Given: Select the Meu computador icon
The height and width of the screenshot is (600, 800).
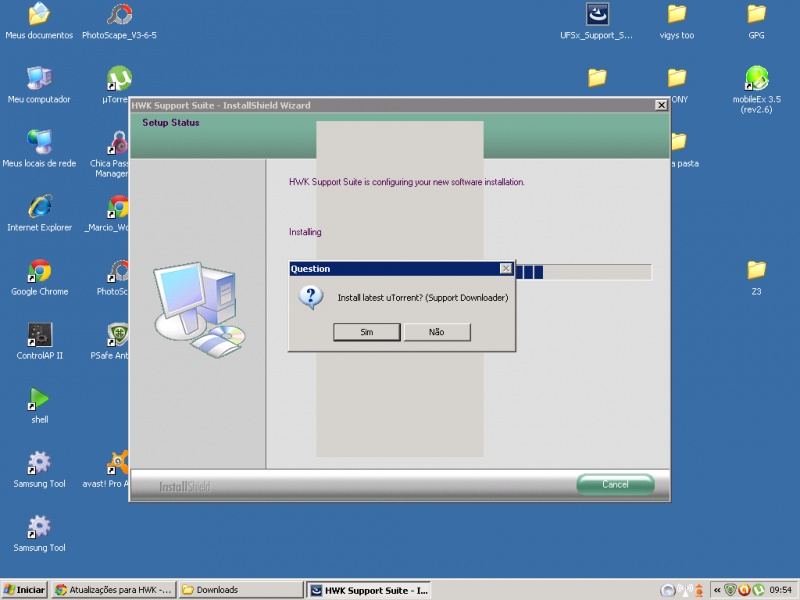Looking at the screenshot, I should pos(39,85).
